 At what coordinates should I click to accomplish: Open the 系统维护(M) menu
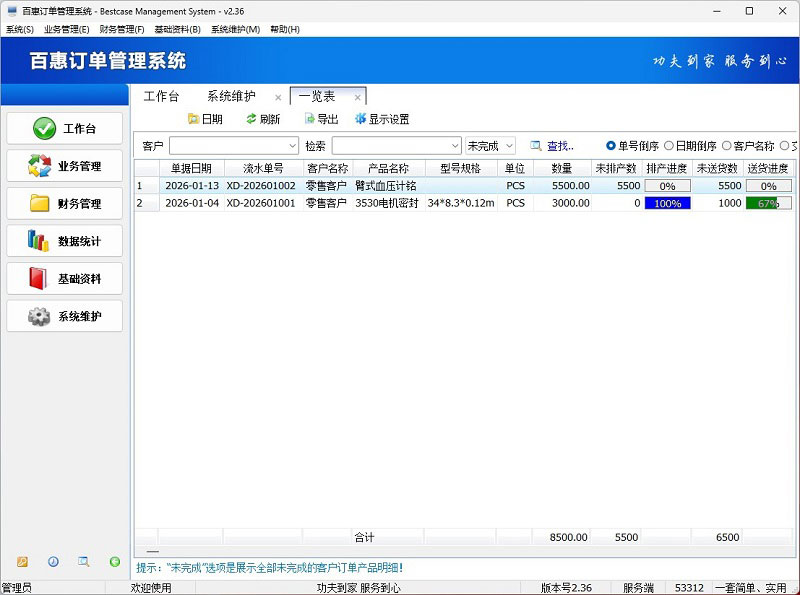coord(235,29)
